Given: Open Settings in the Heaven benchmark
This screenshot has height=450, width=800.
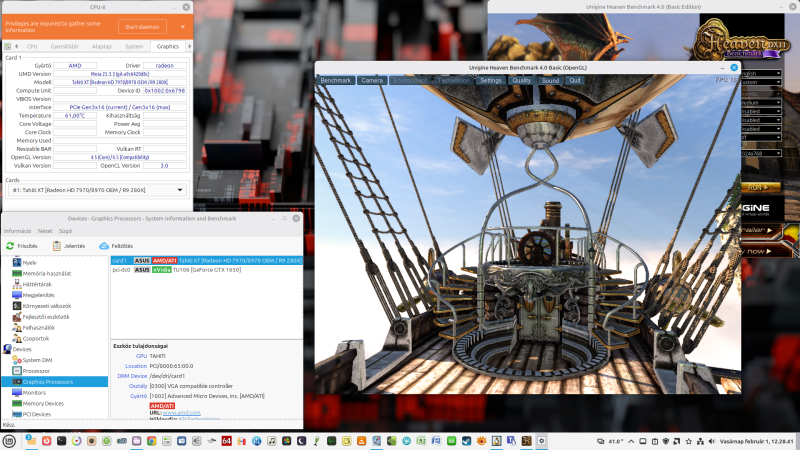Looking at the screenshot, I should pos(491,81).
